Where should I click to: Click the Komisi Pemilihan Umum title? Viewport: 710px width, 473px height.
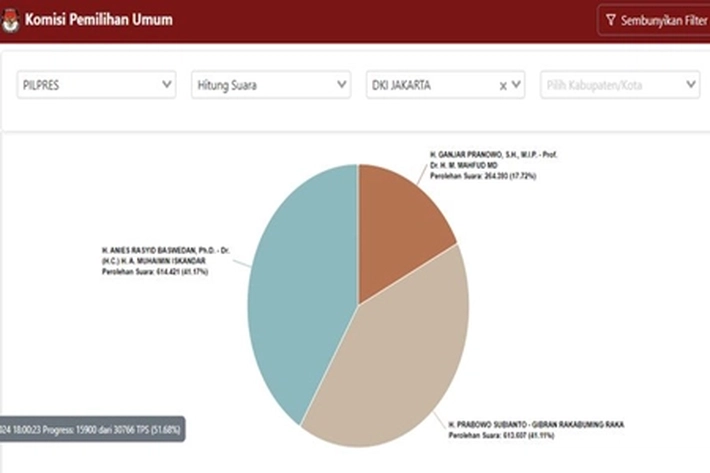click(99, 19)
